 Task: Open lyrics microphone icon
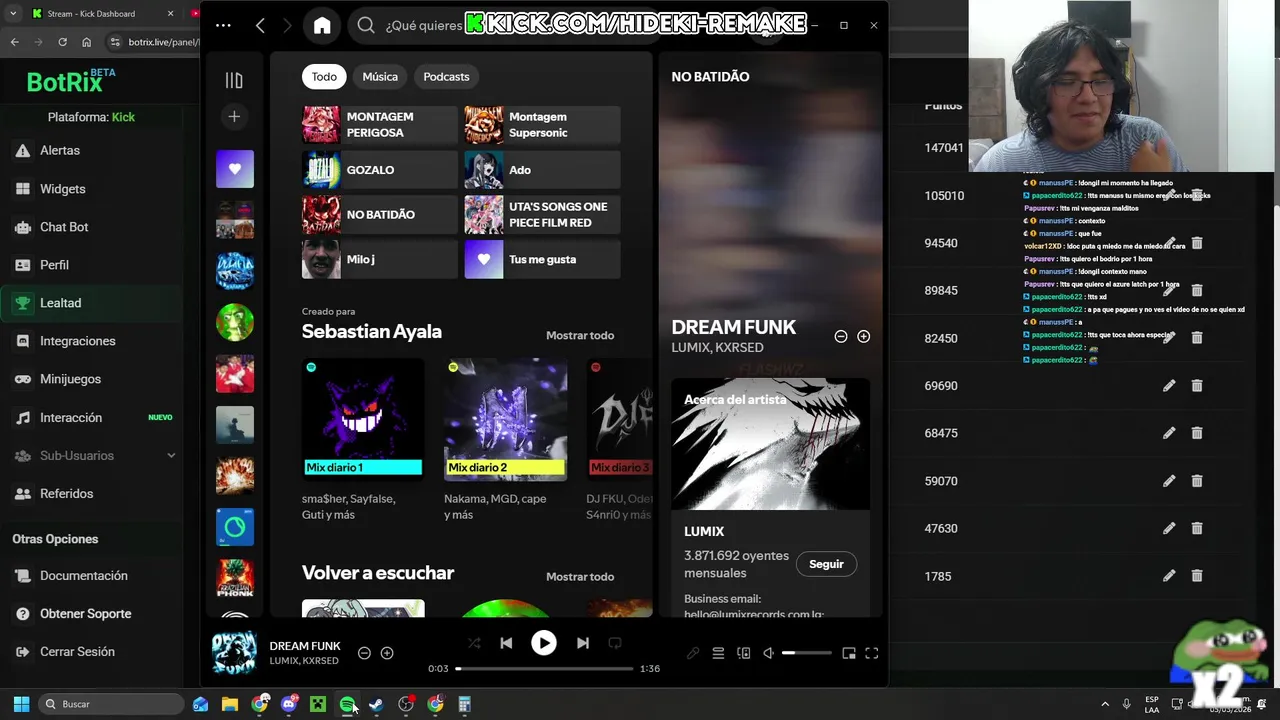[692, 653]
